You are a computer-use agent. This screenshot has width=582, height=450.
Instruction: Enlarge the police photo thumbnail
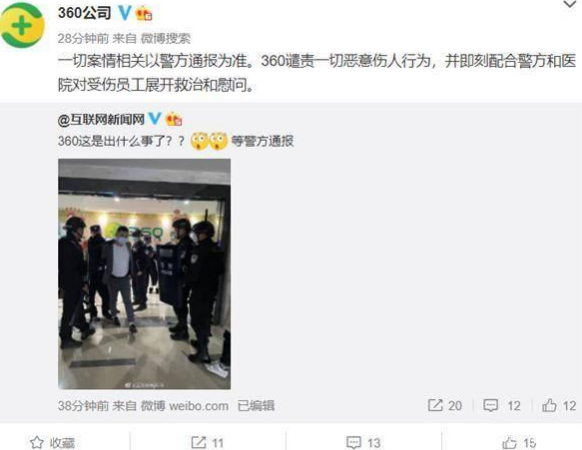click(x=144, y=274)
